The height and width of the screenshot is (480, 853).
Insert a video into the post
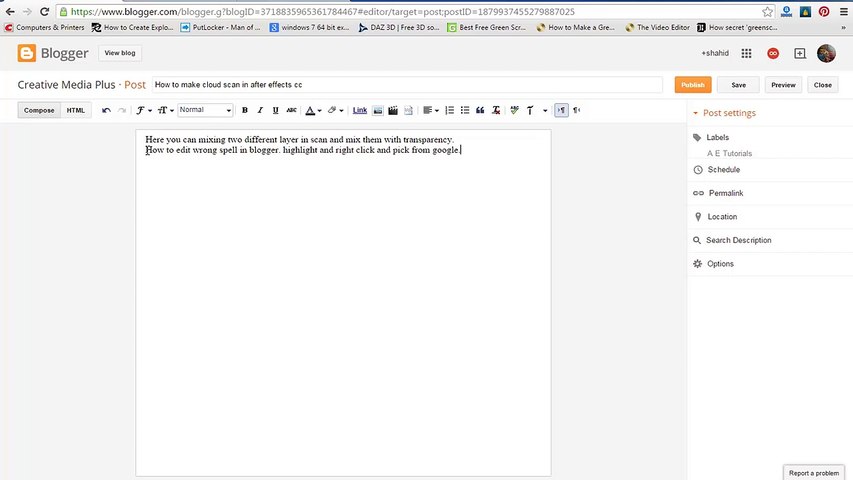393,110
